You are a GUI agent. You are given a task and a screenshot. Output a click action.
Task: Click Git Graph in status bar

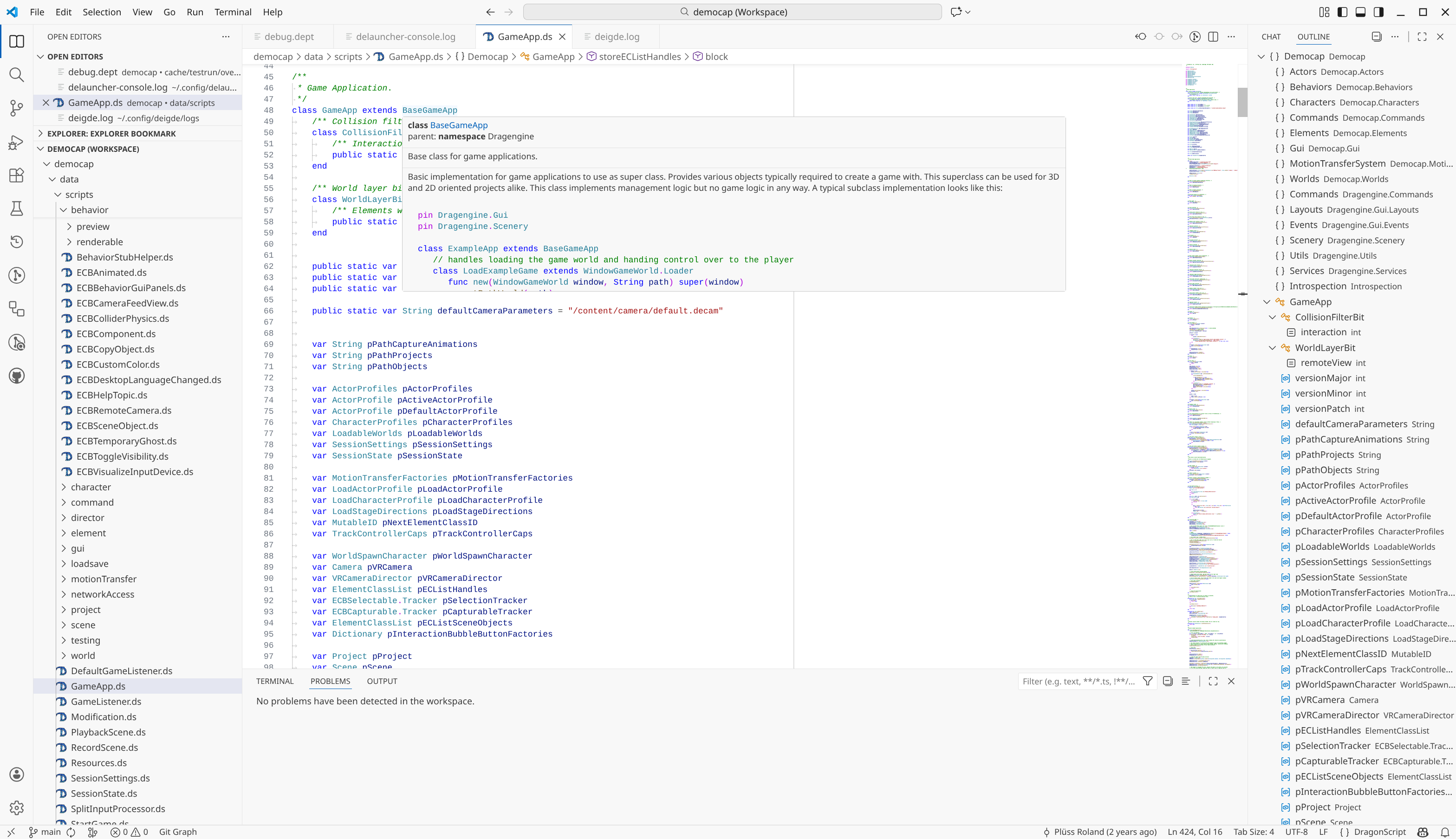point(177,832)
